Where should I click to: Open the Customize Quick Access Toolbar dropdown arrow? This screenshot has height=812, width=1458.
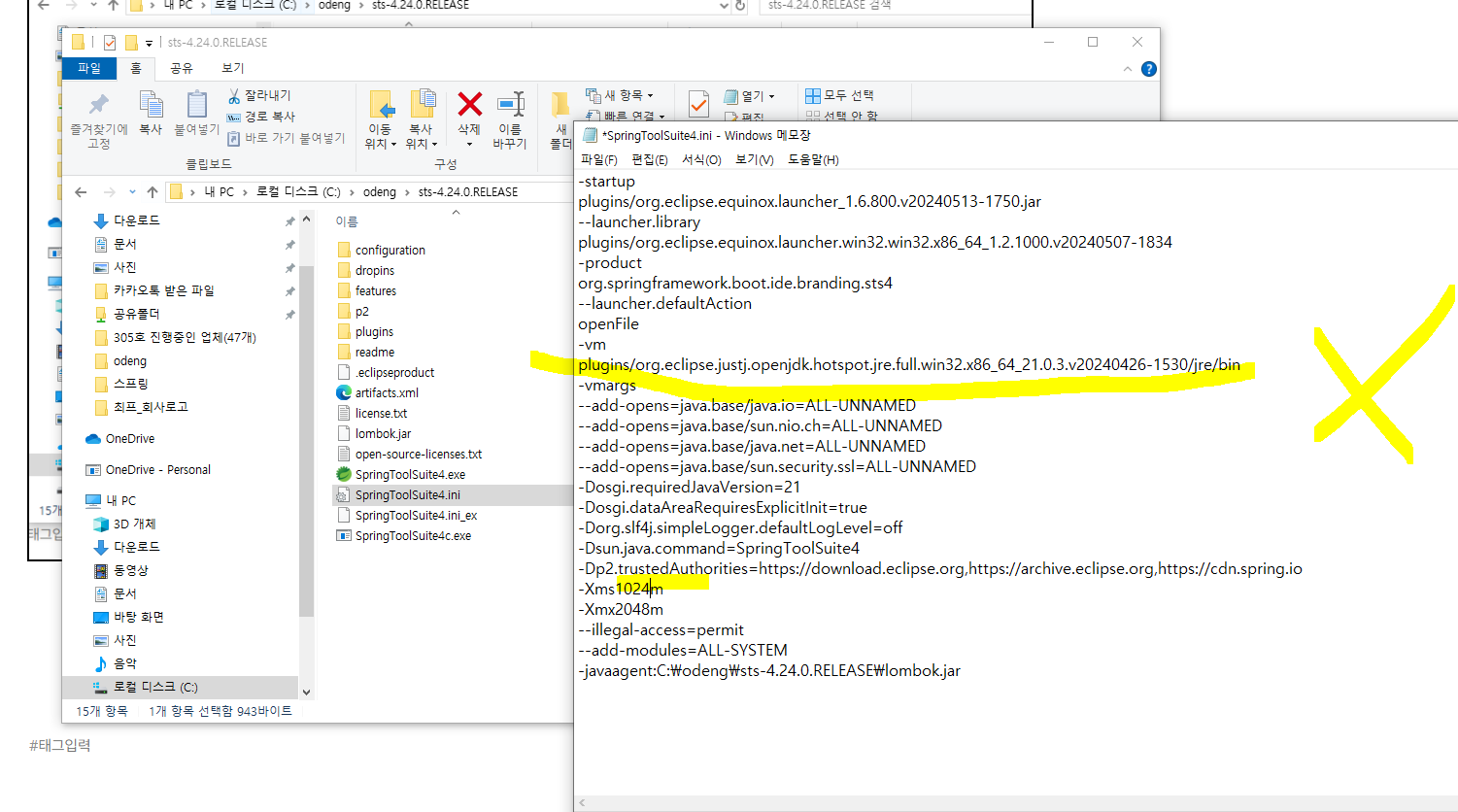coord(149,43)
